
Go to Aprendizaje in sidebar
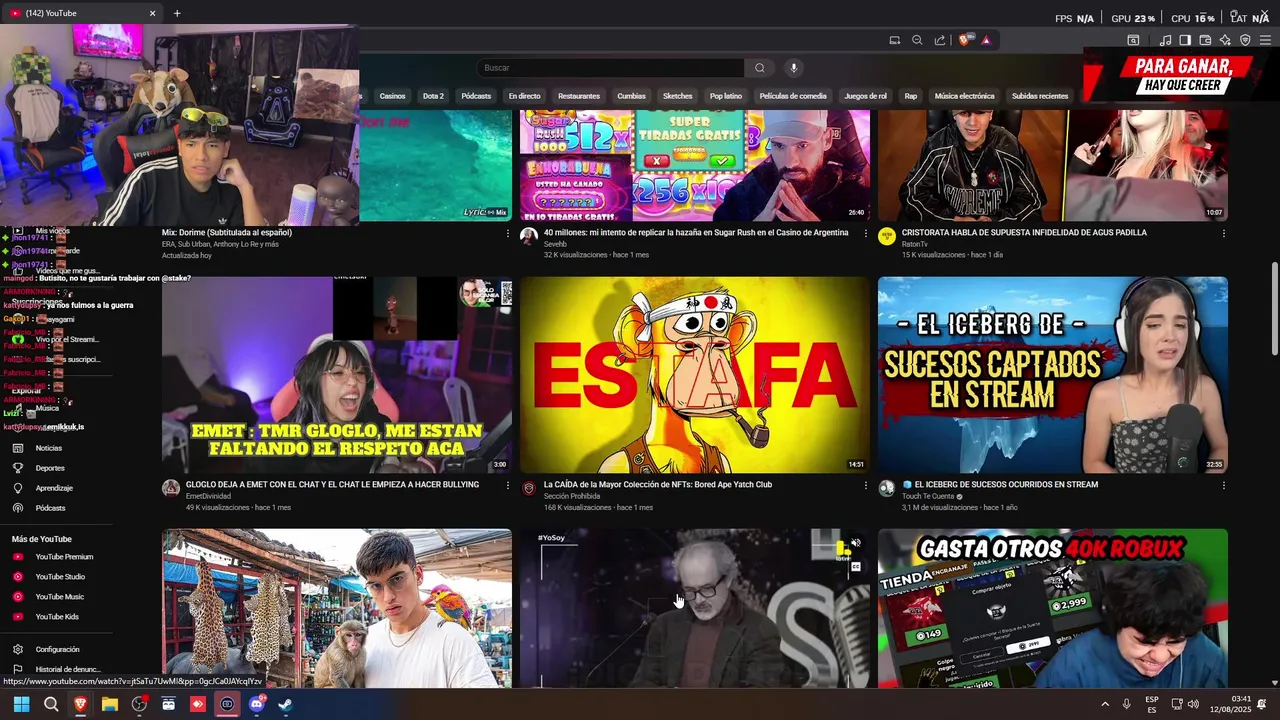pyautogui.click(x=54, y=488)
